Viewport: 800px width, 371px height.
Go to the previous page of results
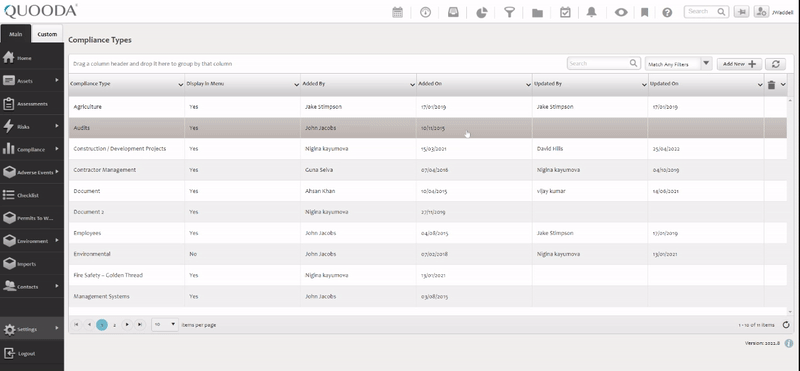click(x=89, y=325)
